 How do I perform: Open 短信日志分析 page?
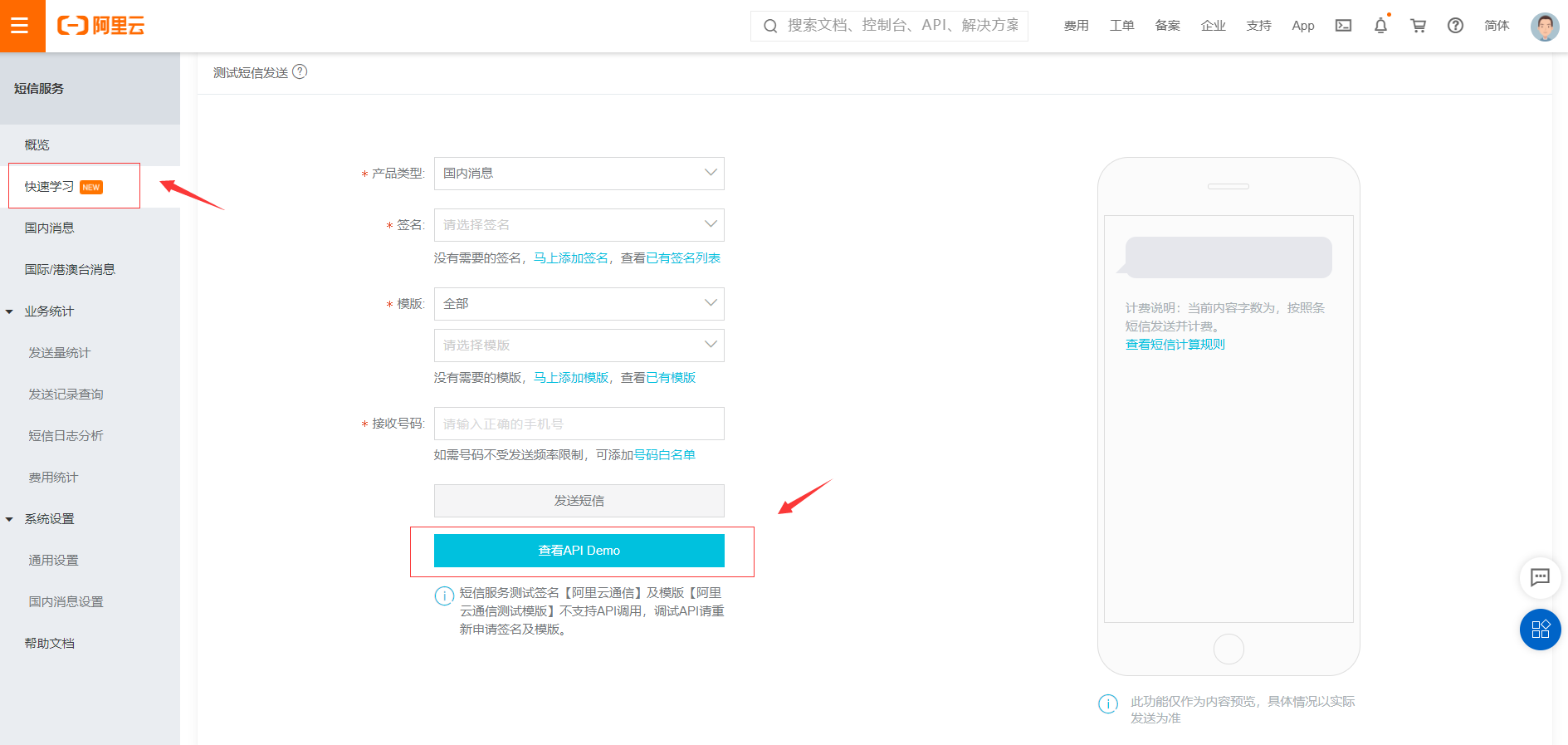coord(66,436)
